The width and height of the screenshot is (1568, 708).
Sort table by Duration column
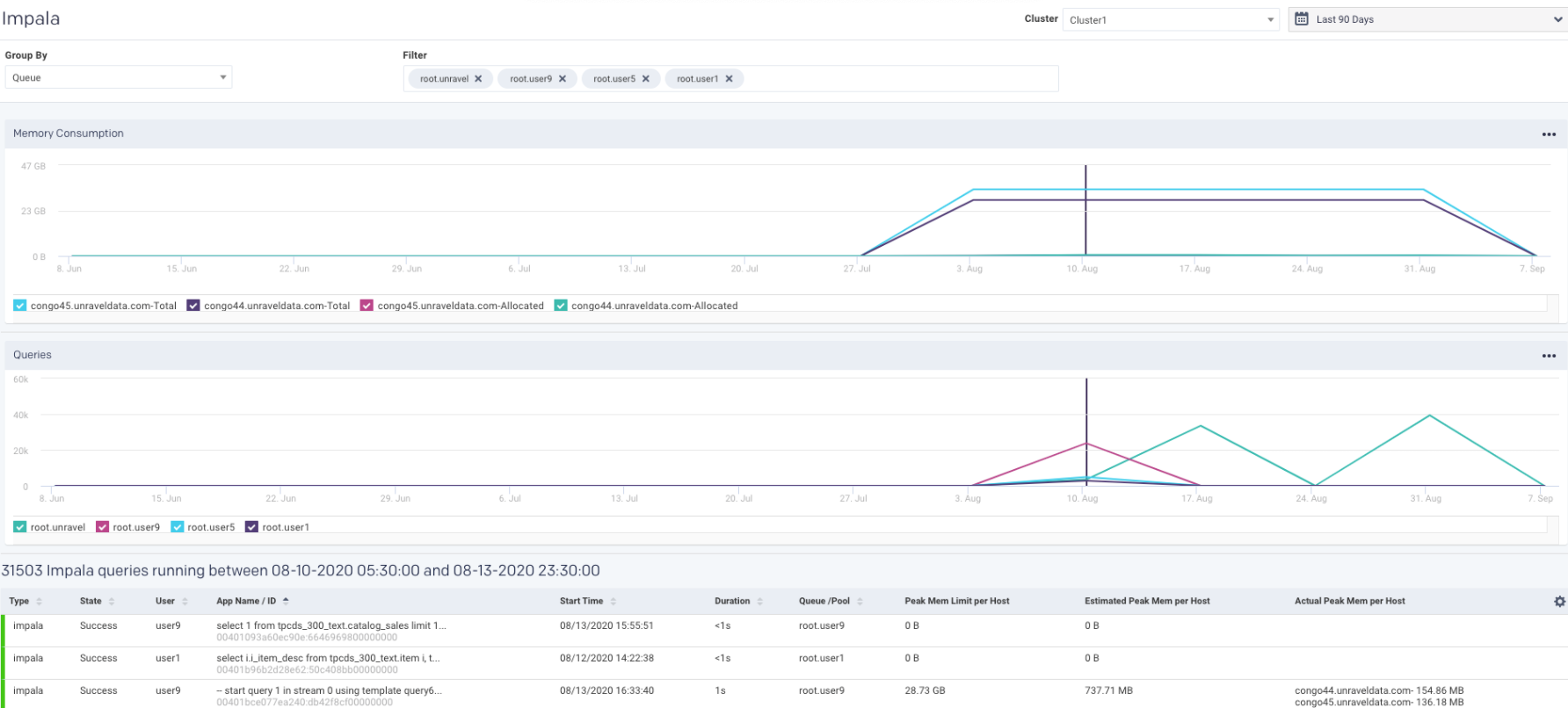760,602
